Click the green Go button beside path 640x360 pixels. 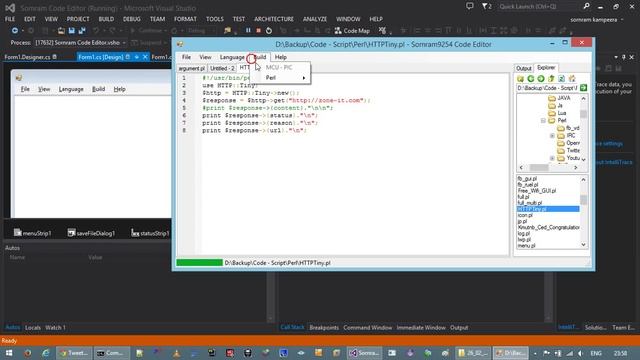(x=584, y=88)
